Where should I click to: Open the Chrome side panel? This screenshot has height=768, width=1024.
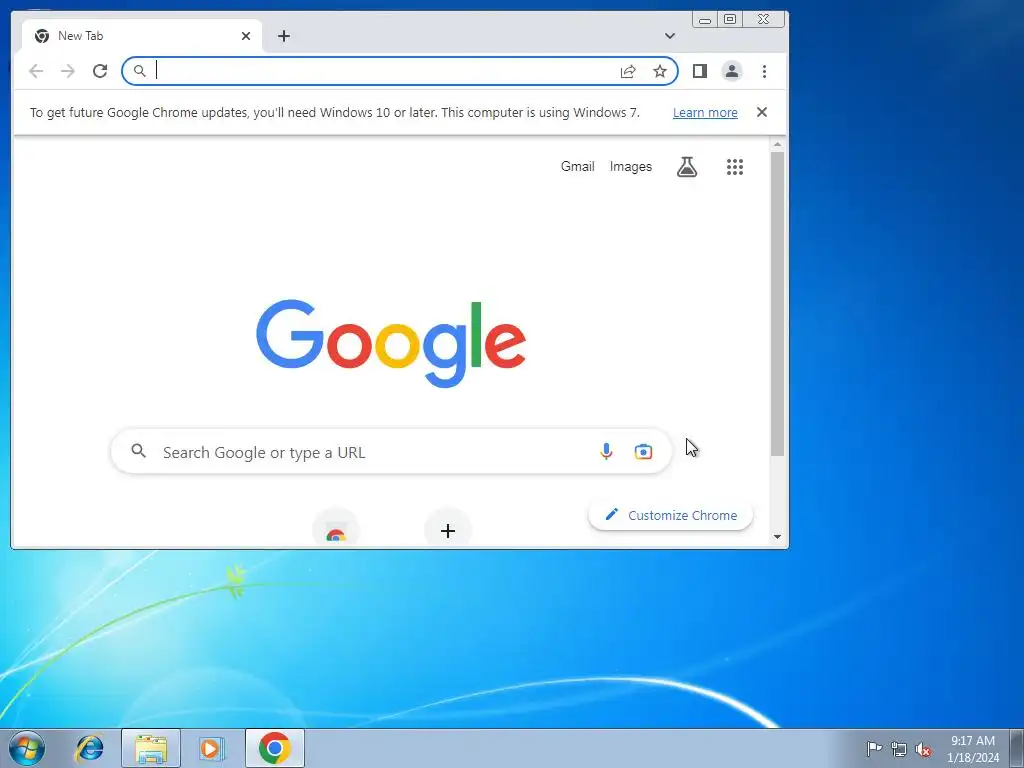[700, 71]
